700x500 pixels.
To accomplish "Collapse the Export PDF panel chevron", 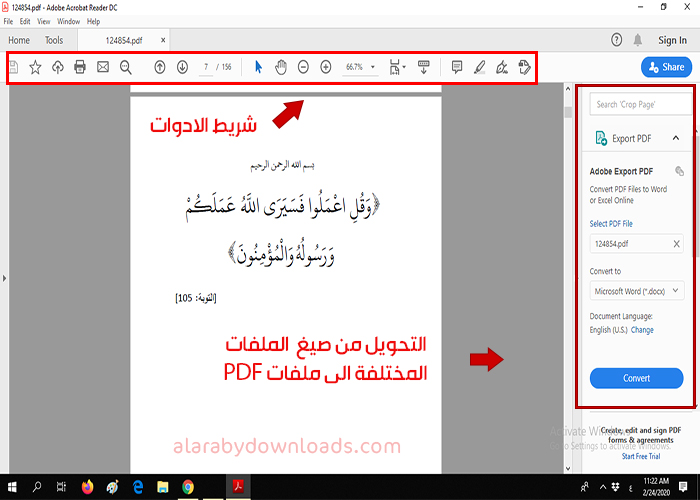I will (x=676, y=138).
